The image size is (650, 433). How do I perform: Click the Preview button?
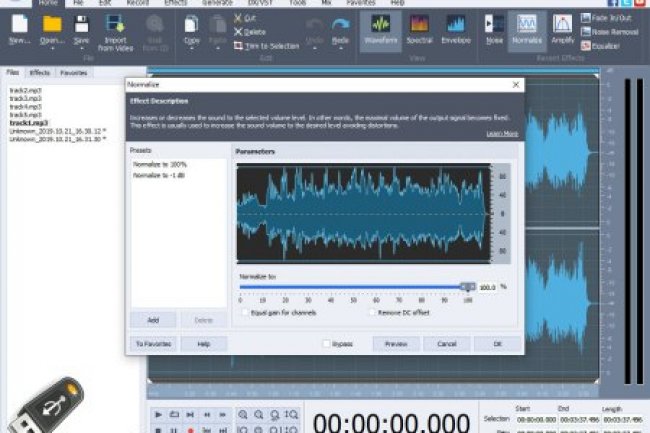(396, 344)
